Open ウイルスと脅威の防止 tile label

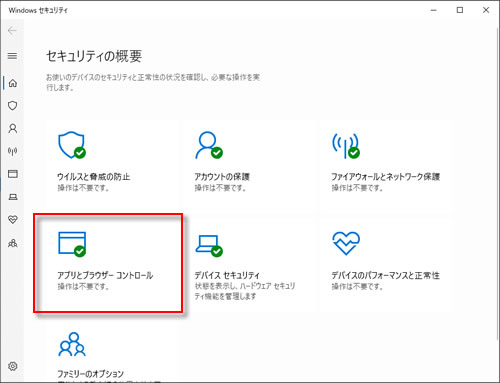click(x=94, y=176)
